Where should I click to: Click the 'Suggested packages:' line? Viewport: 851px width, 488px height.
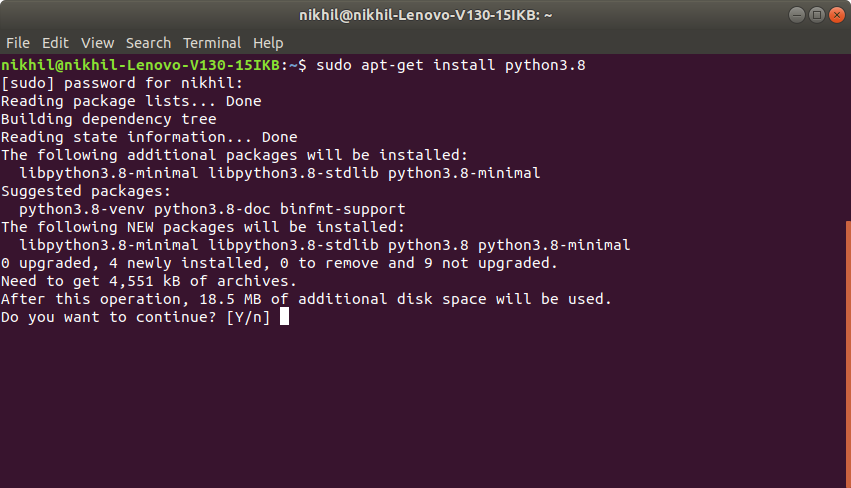[x=86, y=191]
